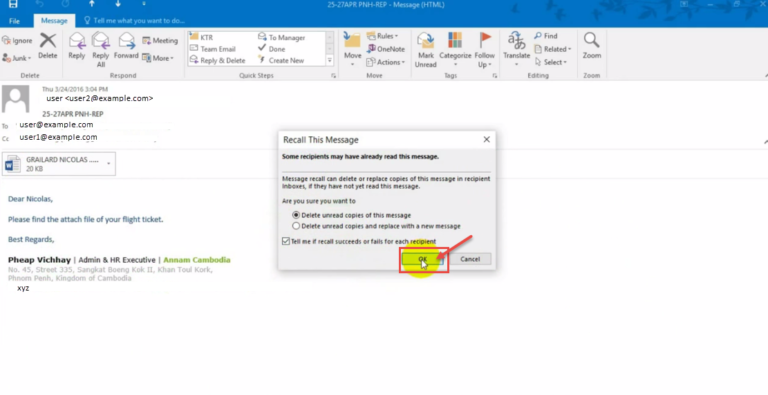Open the Categorize color menu

pos(455,49)
